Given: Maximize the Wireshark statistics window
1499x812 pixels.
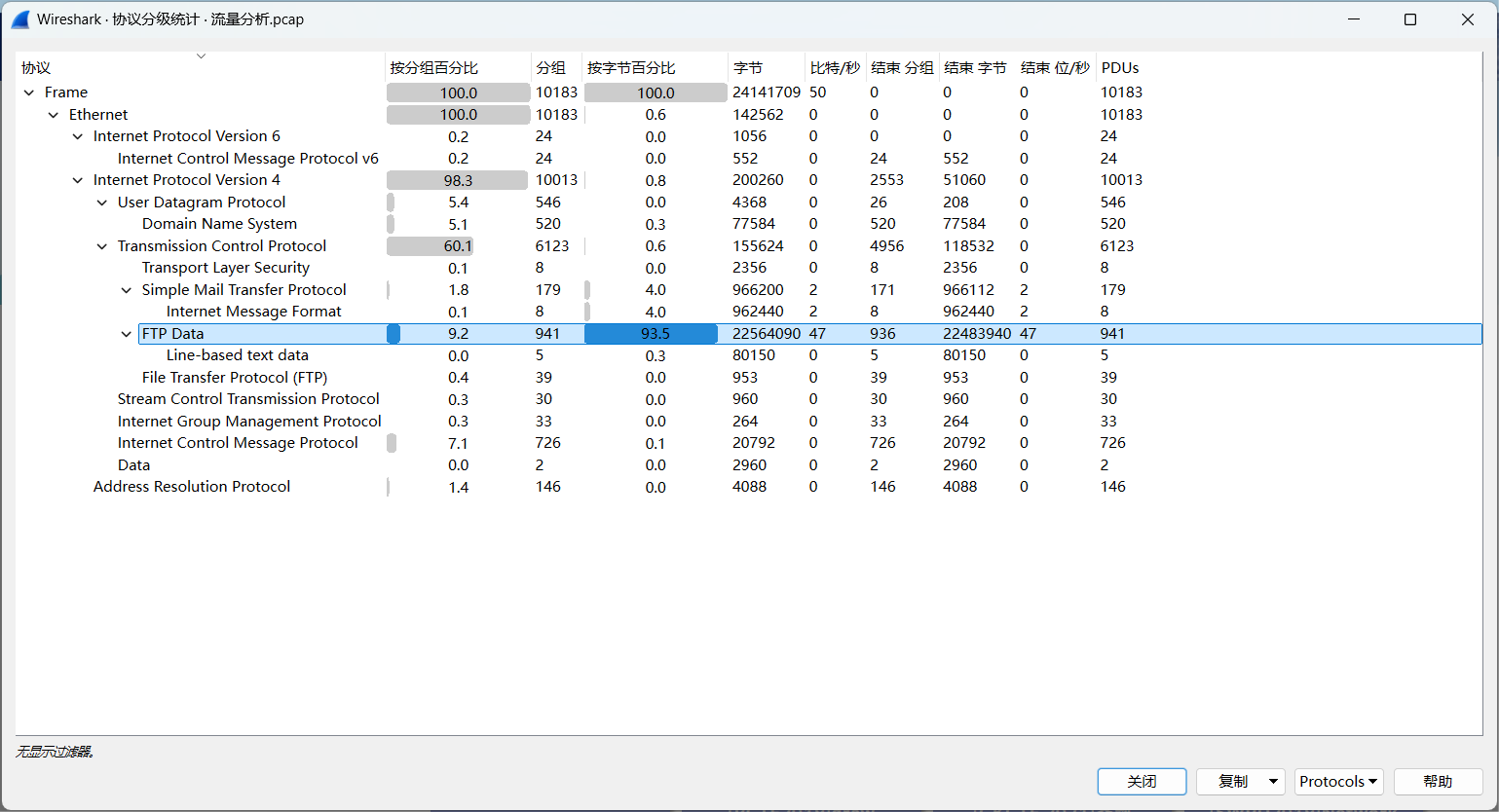Looking at the screenshot, I should coord(1410,19).
